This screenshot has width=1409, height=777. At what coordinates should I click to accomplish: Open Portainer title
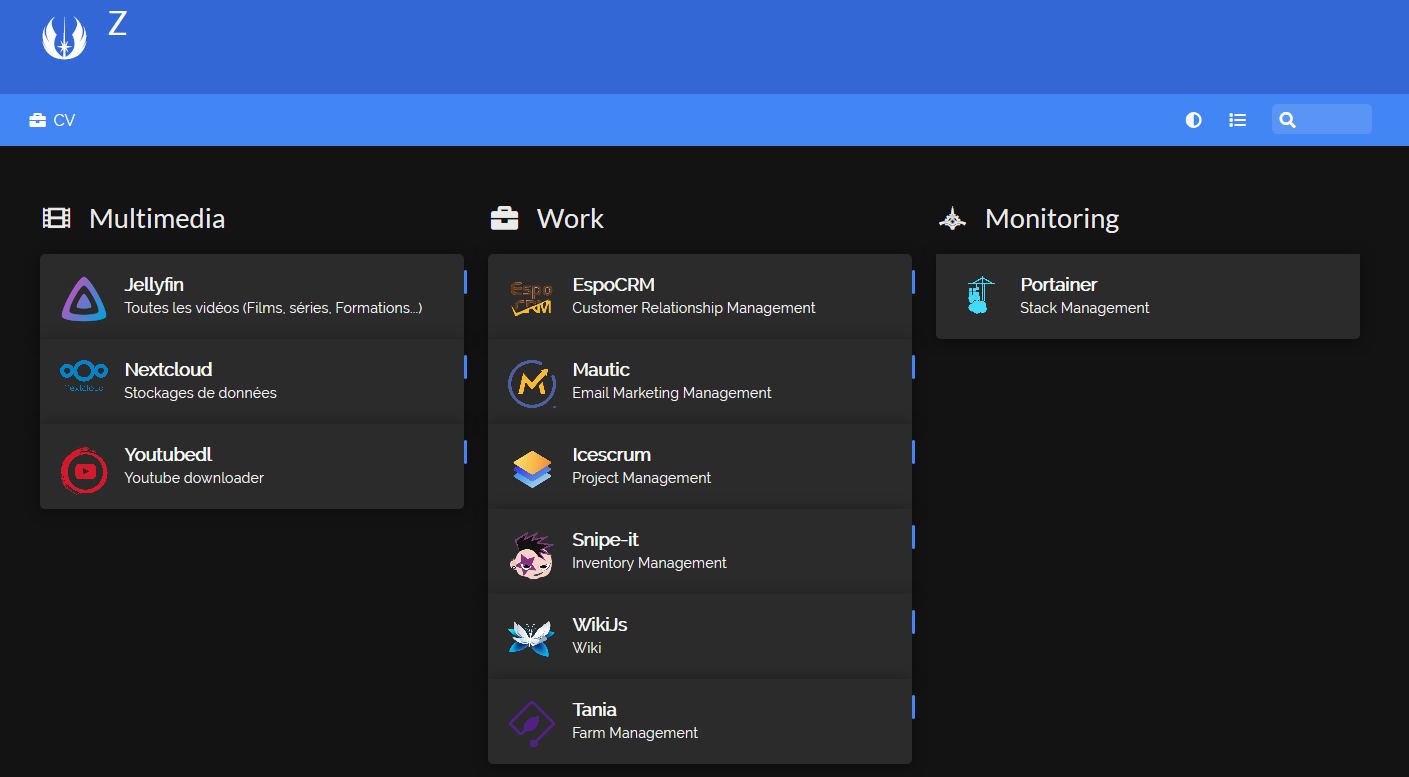1059,285
